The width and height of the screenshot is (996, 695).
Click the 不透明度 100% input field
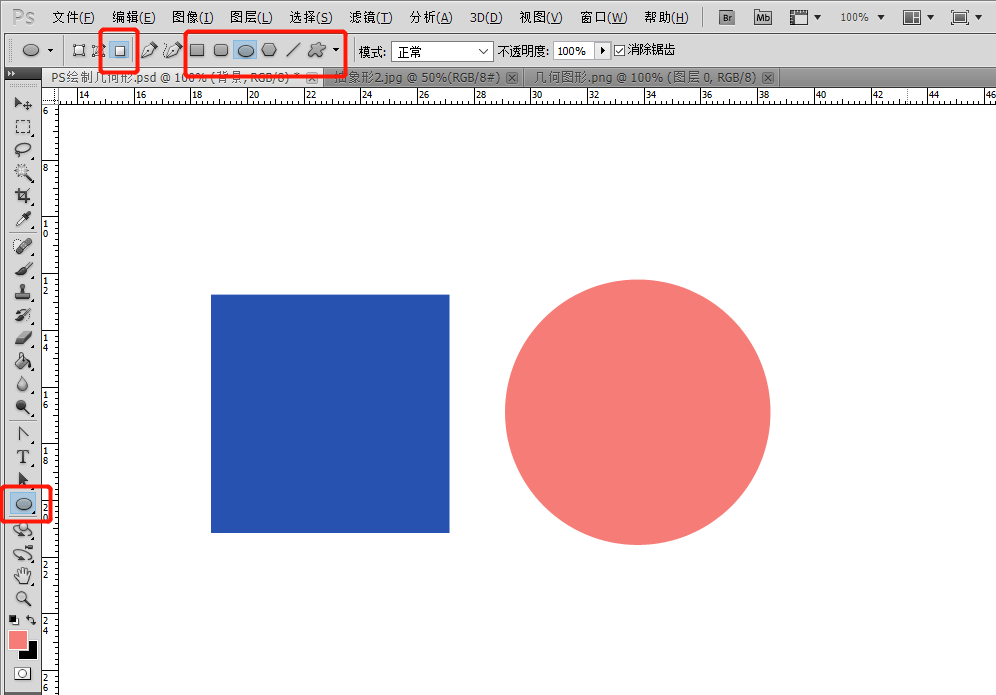(574, 51)
